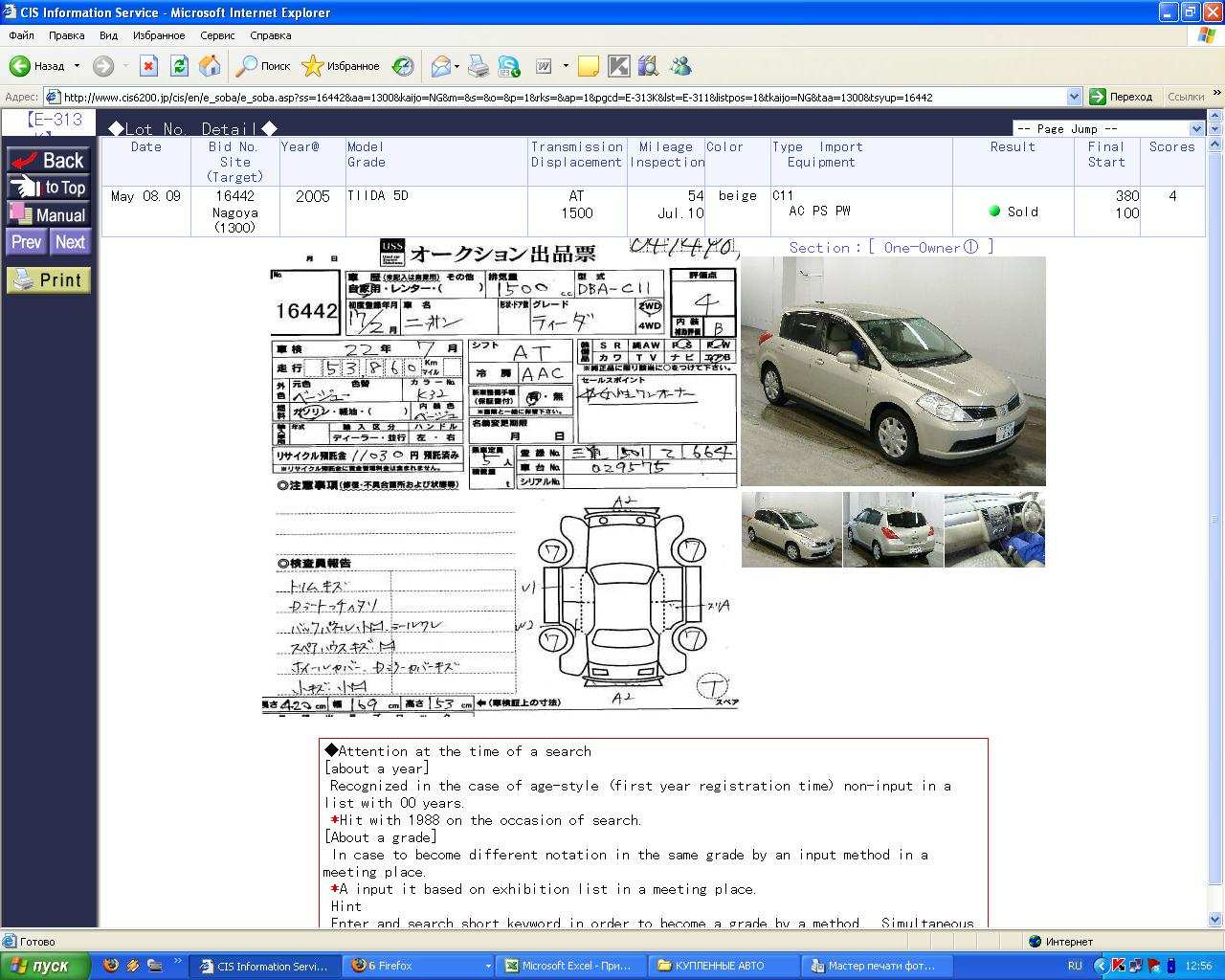
Task: Click the Stop loading icon in toolbar
Action: click(x=148, y=66)
